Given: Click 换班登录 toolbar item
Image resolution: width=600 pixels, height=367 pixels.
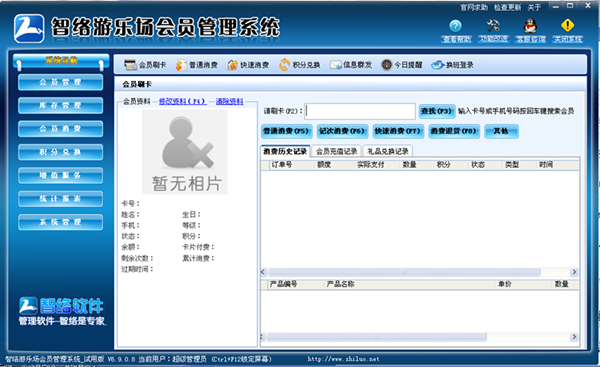Looking at the screenshot, I should click(x=452, y=65).
